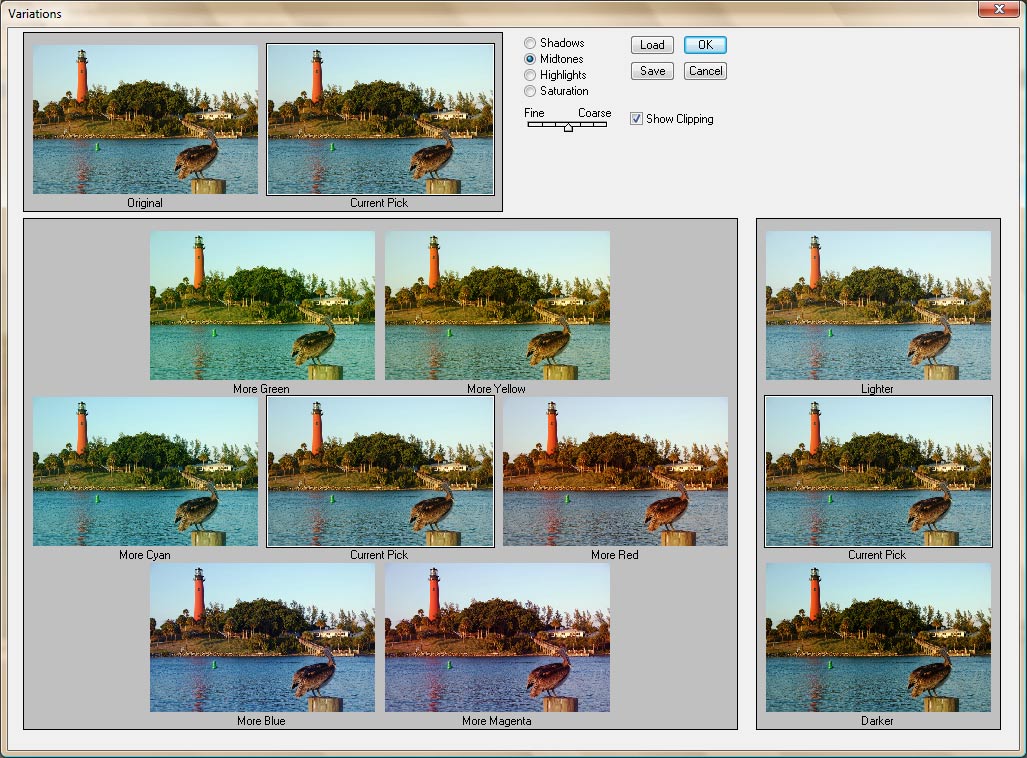The image size is (1027, 758).
Task: Pick the More Blue thumbnail
Action: pyautogui.click(x=262, y=637)
